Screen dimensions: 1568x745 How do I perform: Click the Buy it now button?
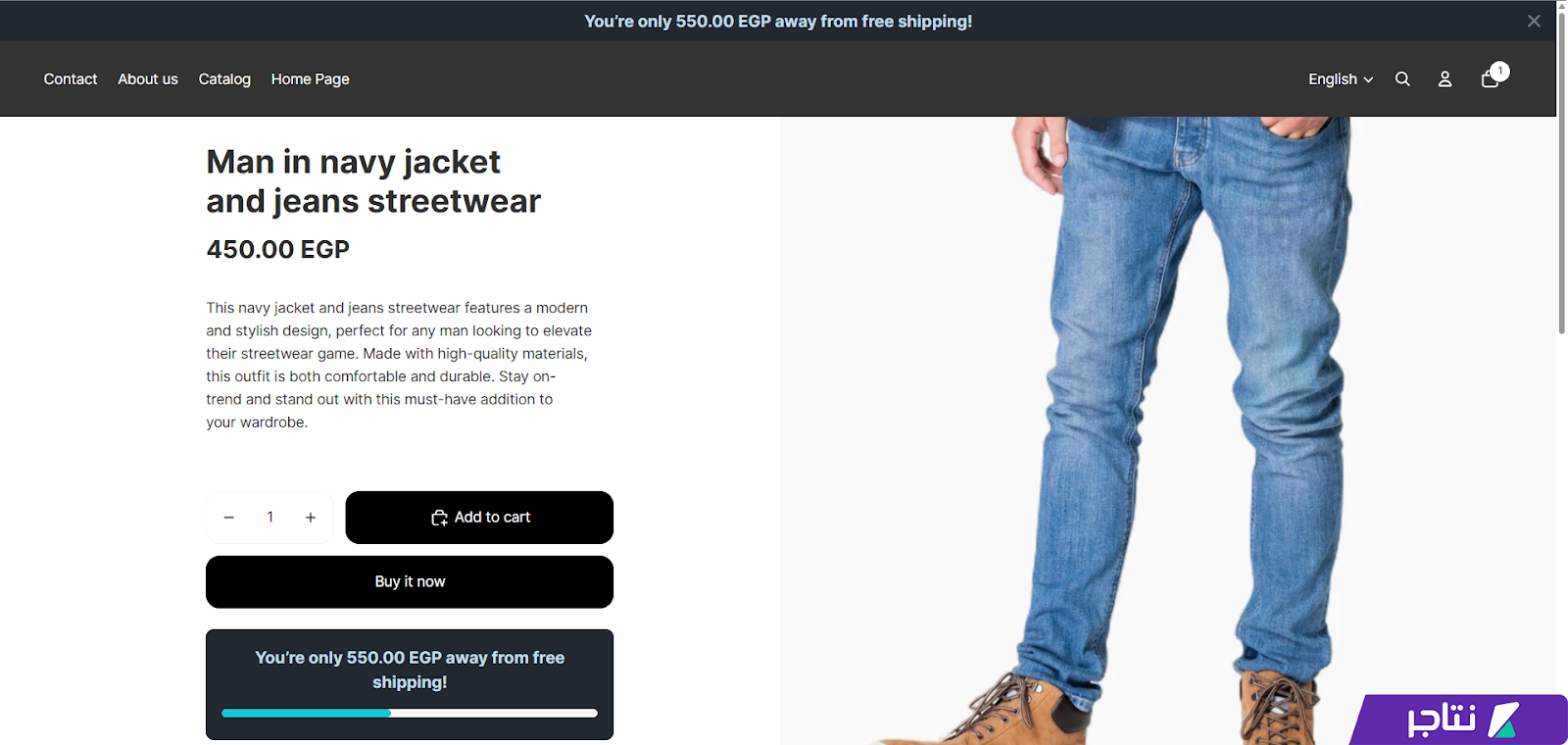pyautogui.click(x=410, y=582)
